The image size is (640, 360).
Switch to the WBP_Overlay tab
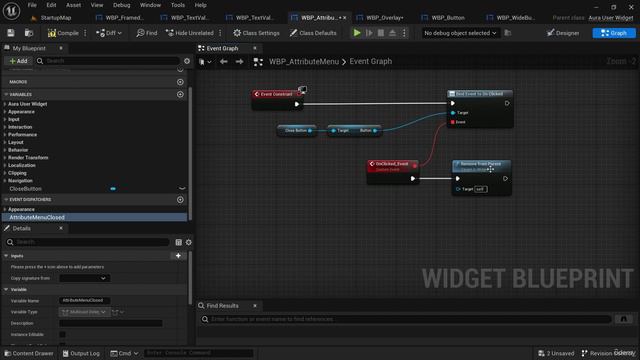tap(384, 18)
